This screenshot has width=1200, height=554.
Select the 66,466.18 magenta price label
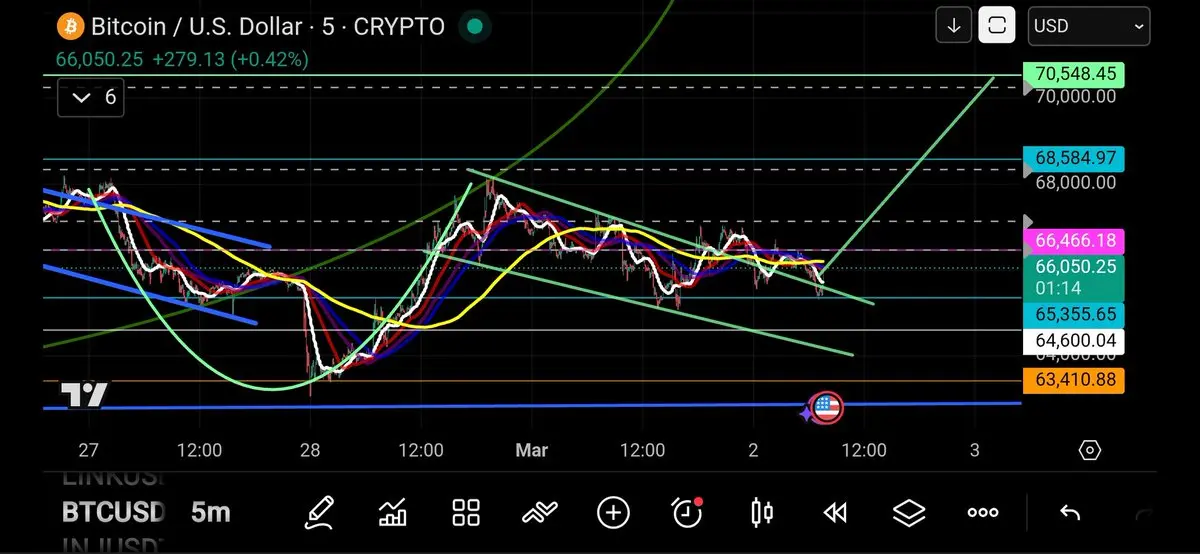(x=1074, y=241)
